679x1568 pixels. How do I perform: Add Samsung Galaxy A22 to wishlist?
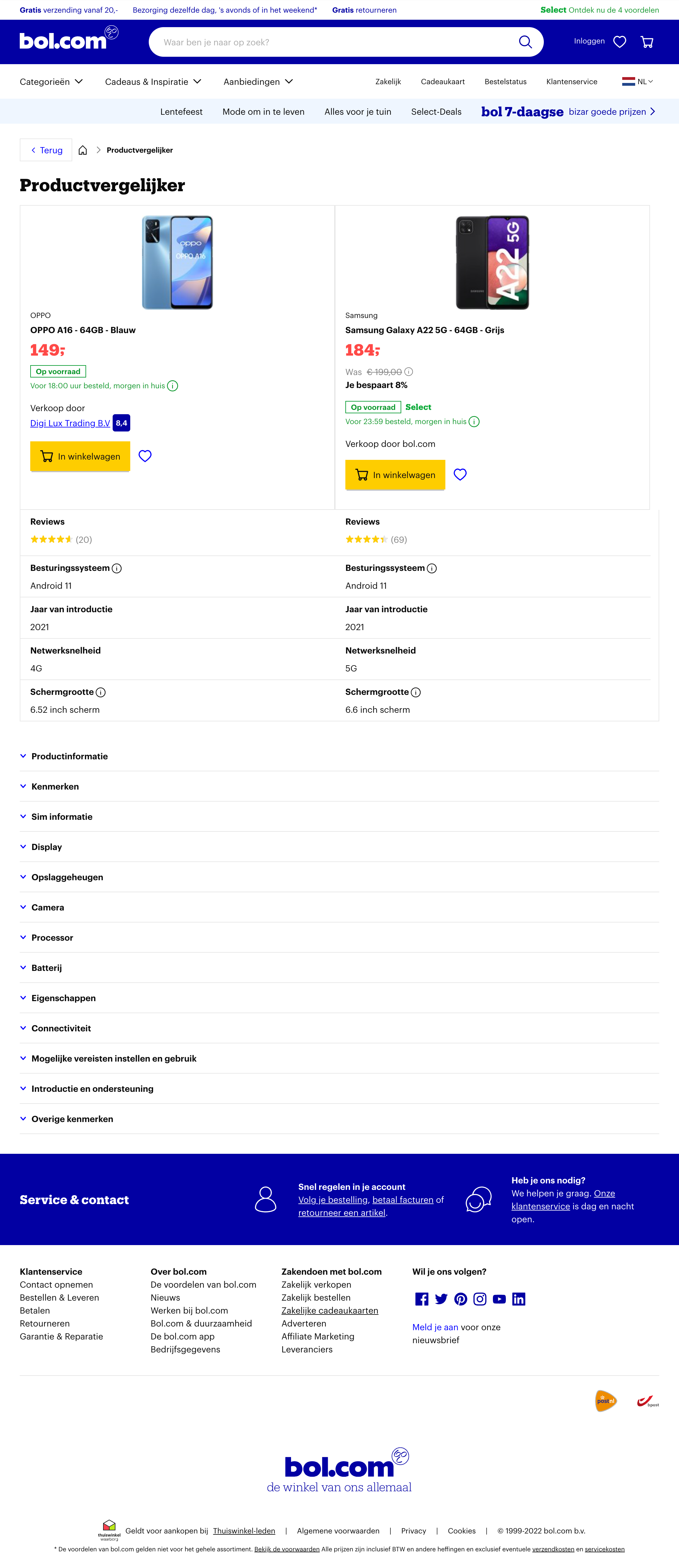click(x=460, y=474)
